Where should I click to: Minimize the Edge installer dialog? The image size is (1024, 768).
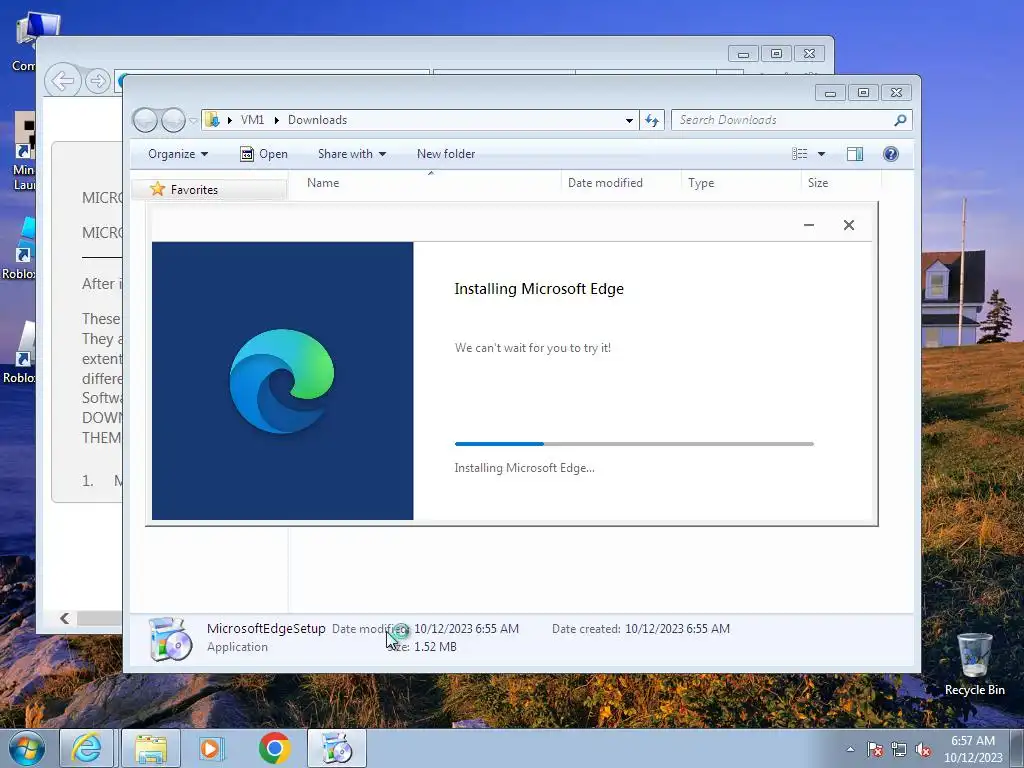808,225
